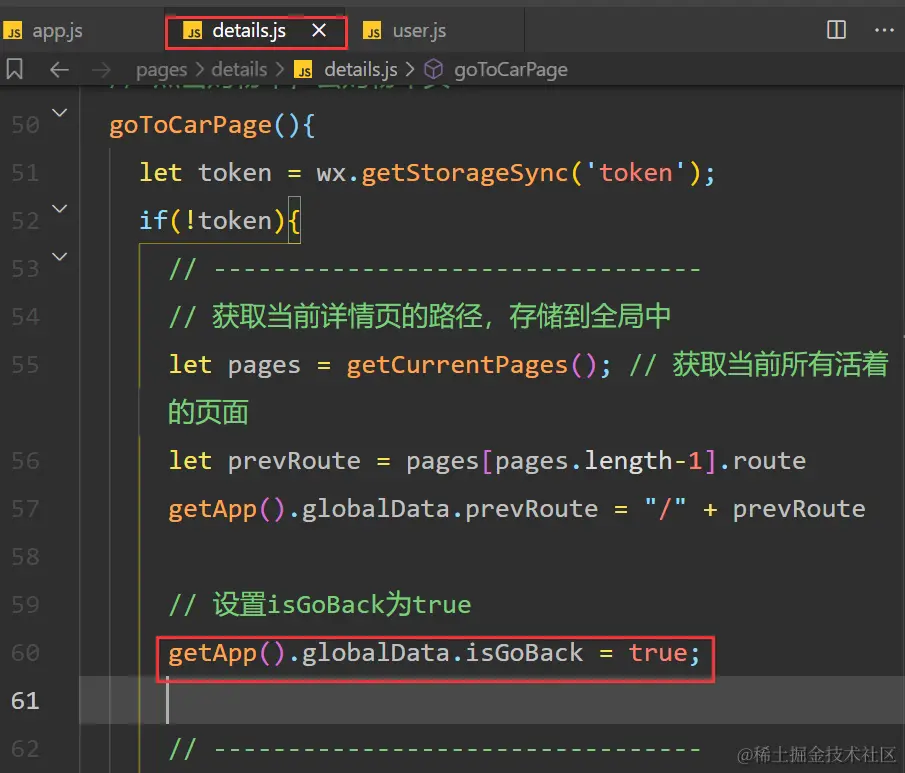Click the 'token' string argument on line 51

pos(635,173)
